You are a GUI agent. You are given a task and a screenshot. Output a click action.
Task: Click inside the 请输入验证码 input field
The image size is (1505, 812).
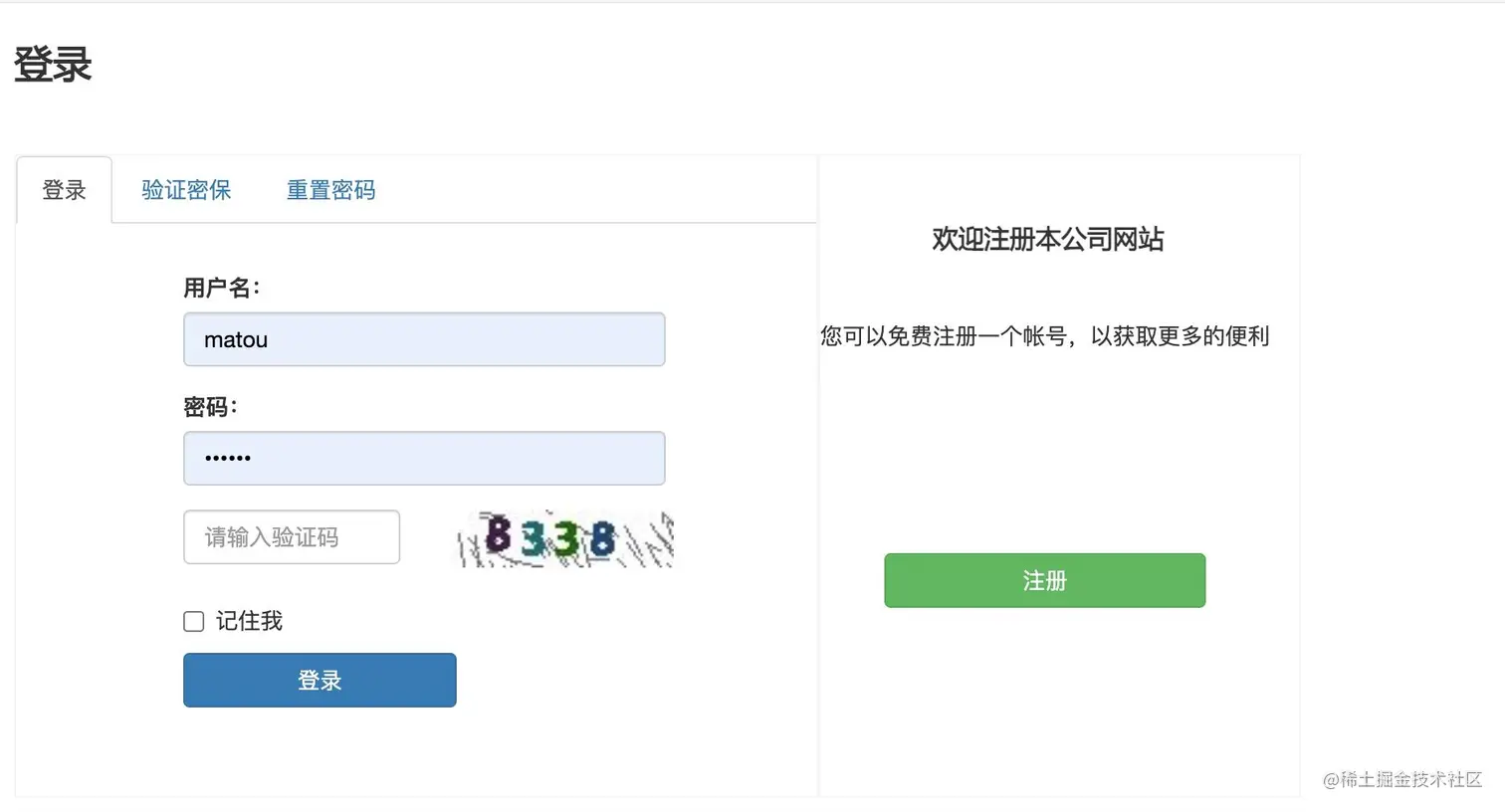[291, 537]
